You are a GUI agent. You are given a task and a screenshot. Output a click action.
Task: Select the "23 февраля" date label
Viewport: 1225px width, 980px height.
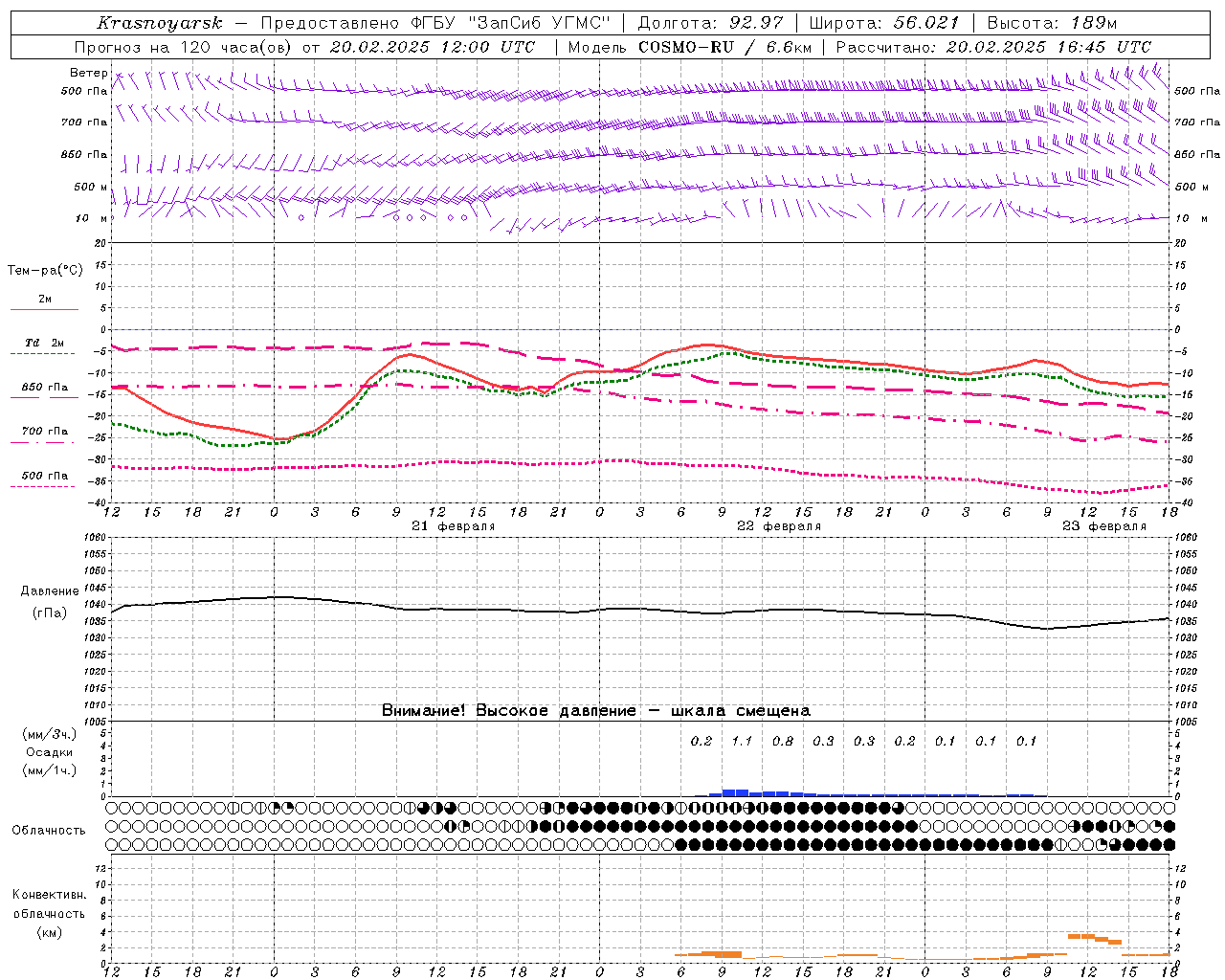(x=1104, y=526)
